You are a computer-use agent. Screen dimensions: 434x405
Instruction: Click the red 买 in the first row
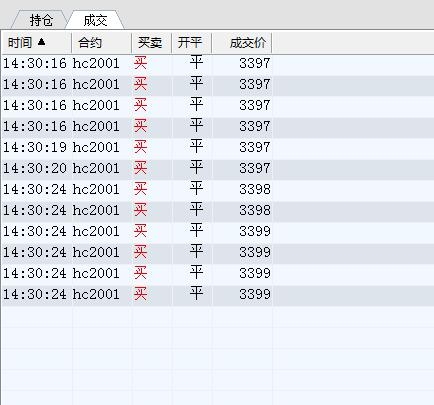tap(140, 63)
